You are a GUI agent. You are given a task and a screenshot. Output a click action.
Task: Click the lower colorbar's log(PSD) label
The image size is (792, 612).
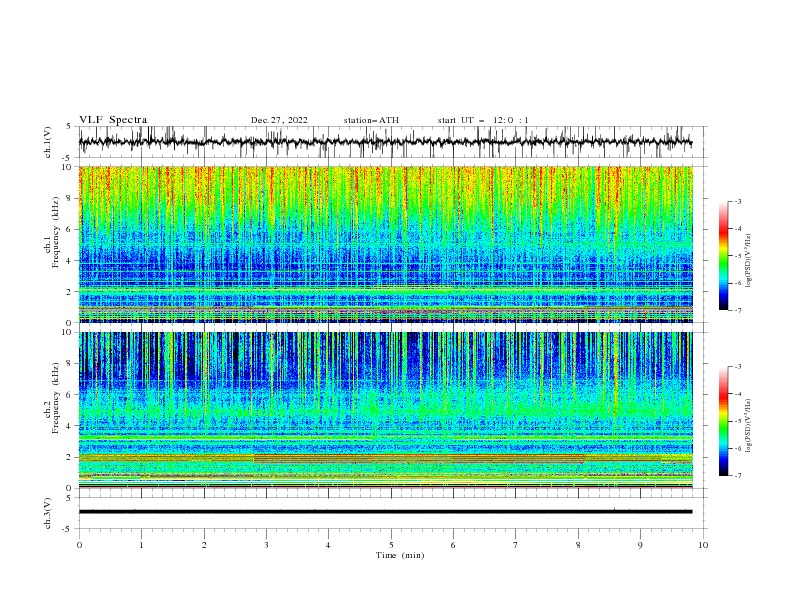click(x=749, y=426)
